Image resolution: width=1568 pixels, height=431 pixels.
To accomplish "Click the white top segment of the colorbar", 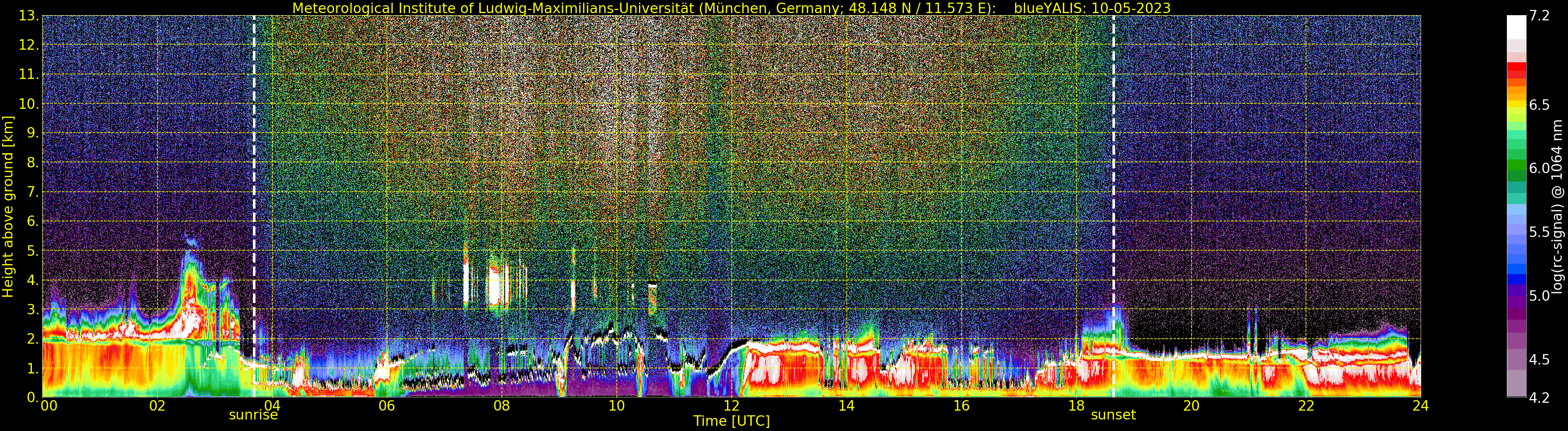I will 1516,27.
